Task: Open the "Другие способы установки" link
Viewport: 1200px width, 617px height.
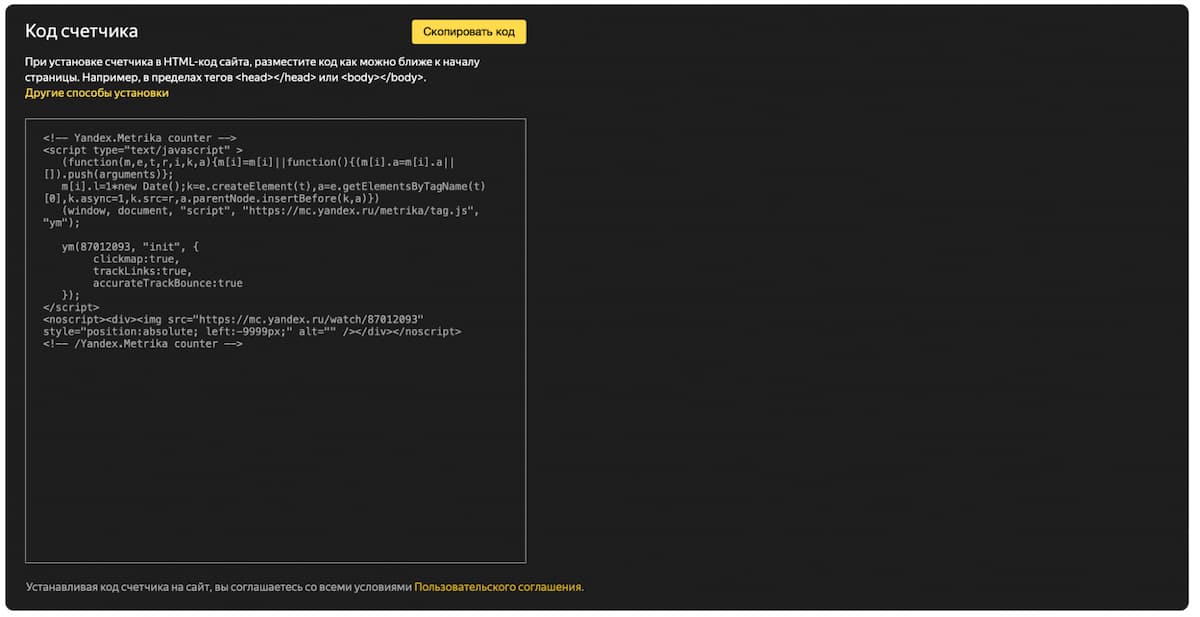Action: 97,93
